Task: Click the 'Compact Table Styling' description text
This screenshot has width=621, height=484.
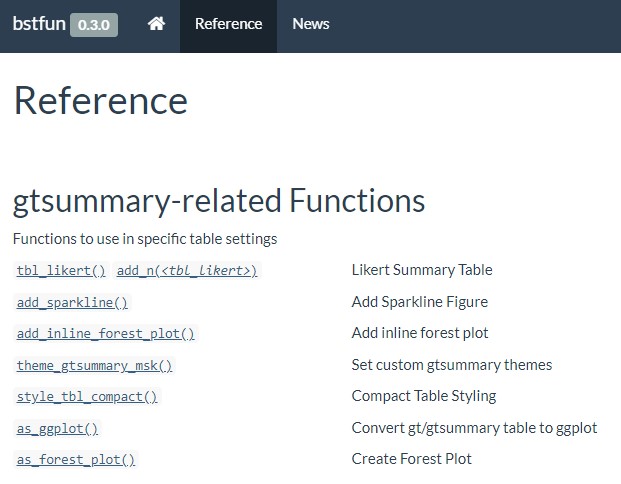Action: click(423, 396)
